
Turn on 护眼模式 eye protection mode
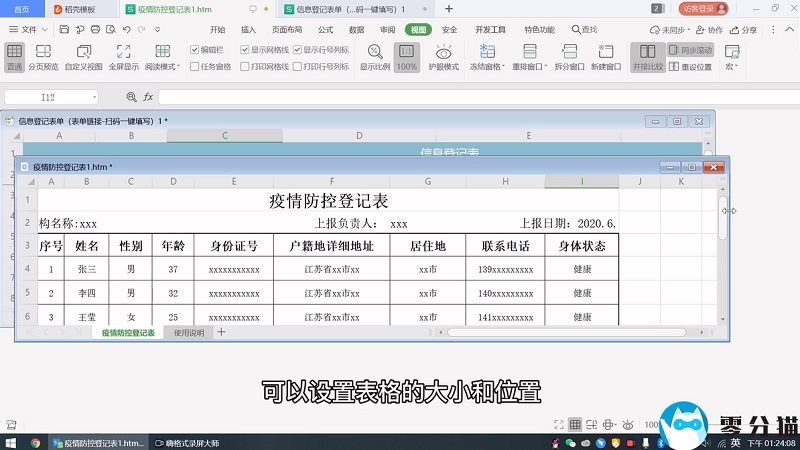pos(443,56)
